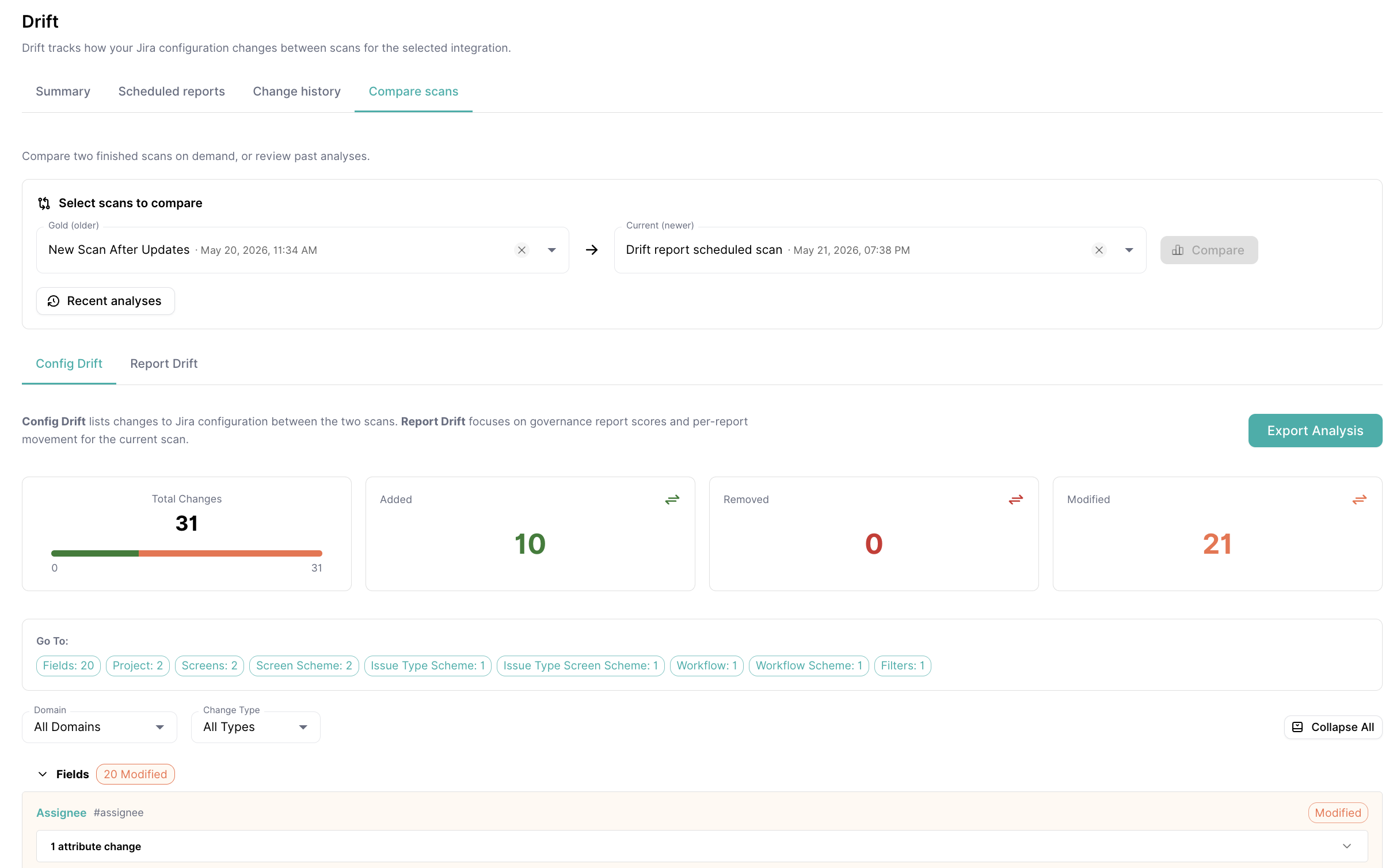Screen dimensions: 1393x868
Task: Switch to the Report Drift tab
Action: click(x=164, y=364)
